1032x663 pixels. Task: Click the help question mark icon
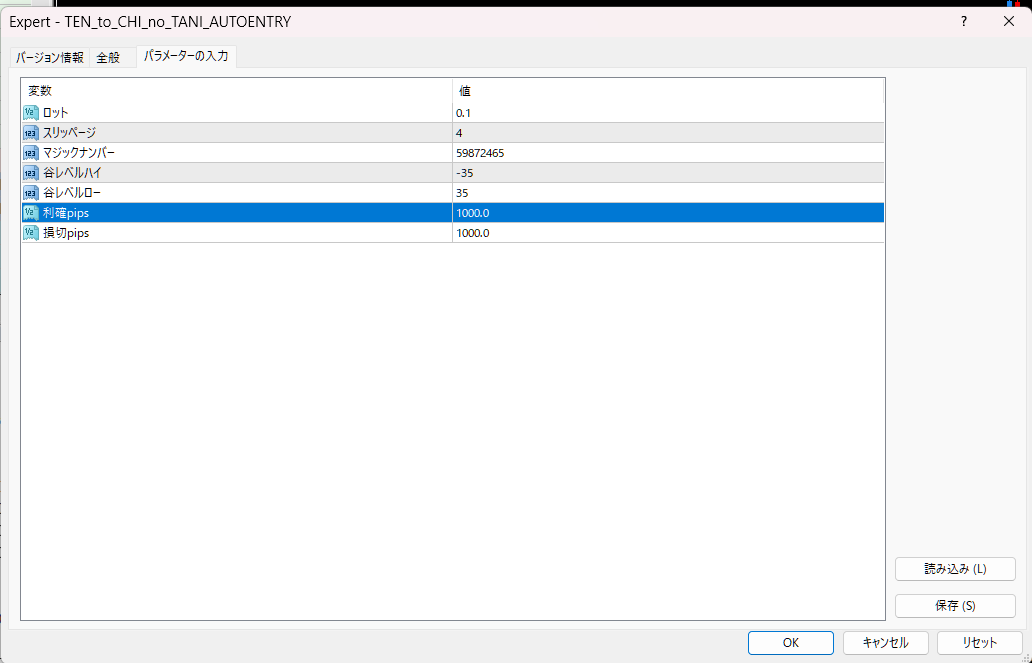[x=963, y=21]
